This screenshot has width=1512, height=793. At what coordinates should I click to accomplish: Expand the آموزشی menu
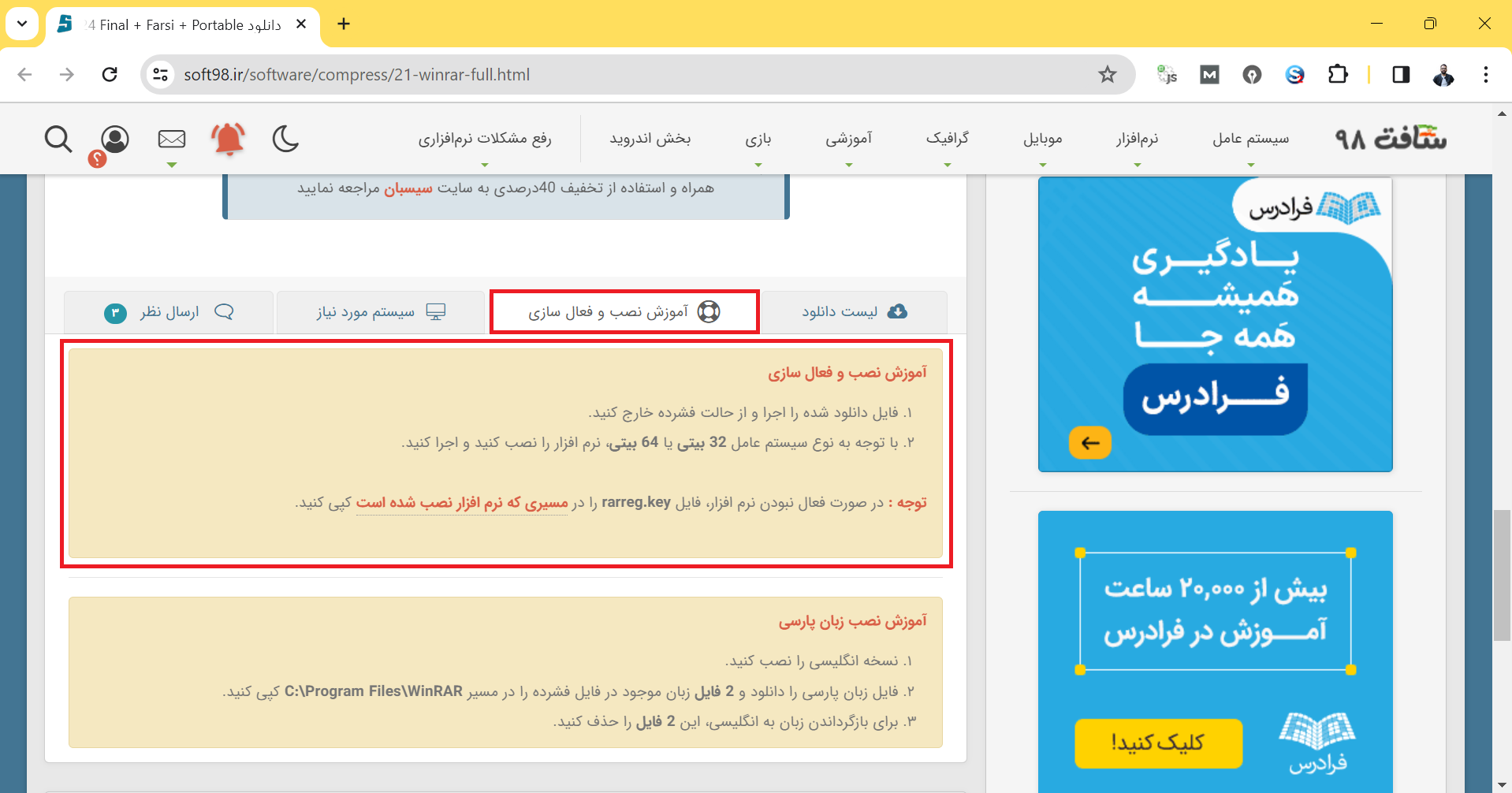pyautogui.click(x=849, y=140)
